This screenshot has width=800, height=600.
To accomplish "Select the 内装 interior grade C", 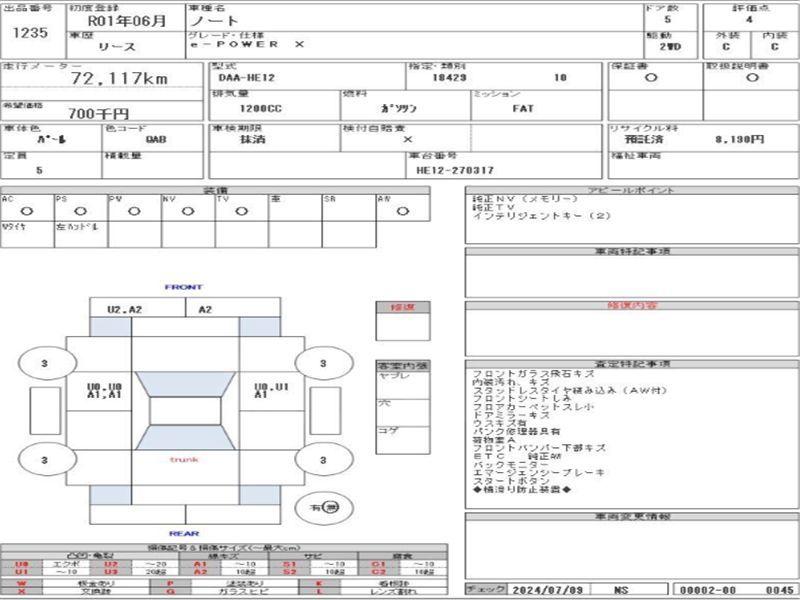I will (774, 46).
